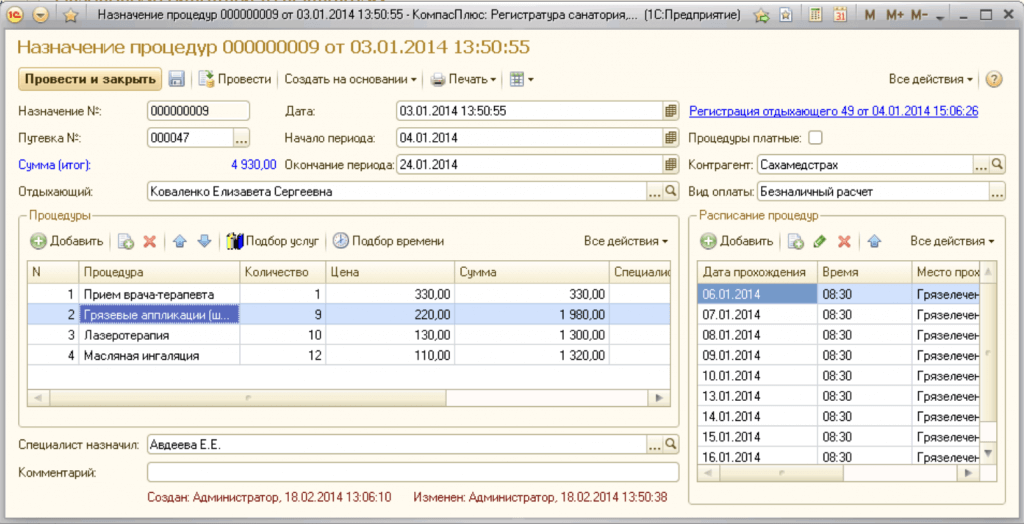Click ellipsis button for Специалист назначил
The image size is (1024, 524).
coord(655,444)
